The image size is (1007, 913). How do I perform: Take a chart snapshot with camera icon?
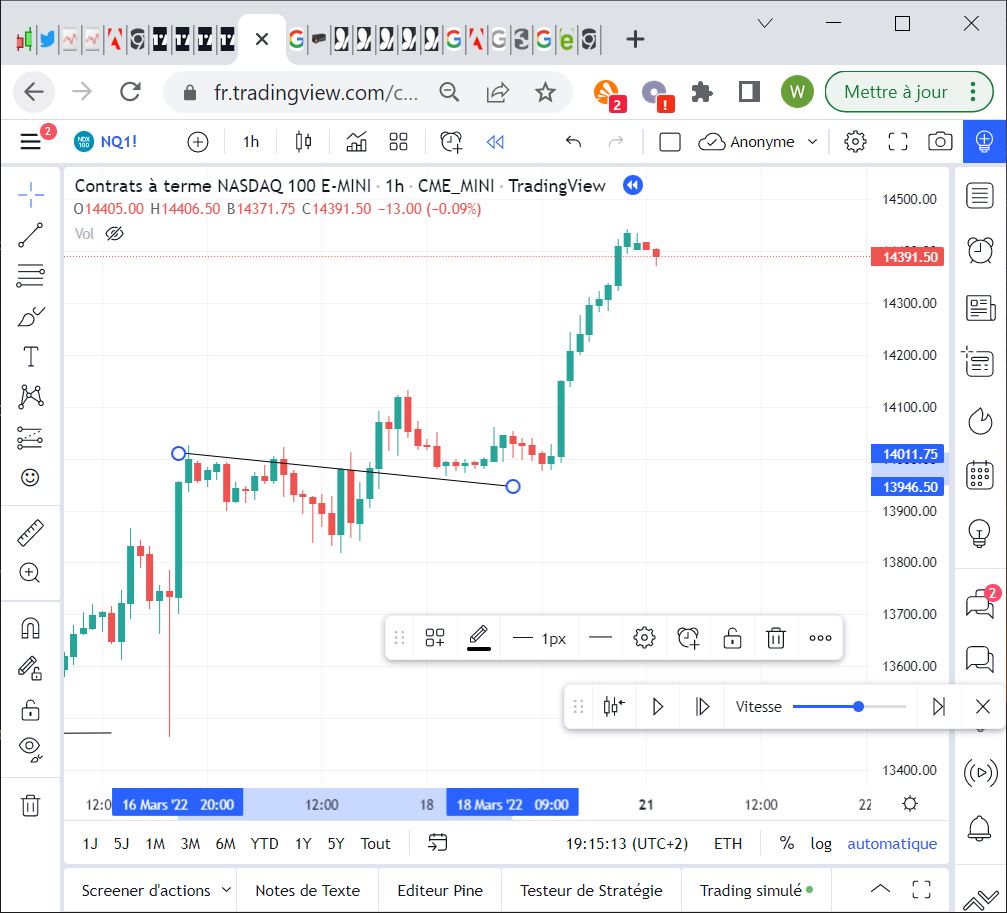click(940, 142)
